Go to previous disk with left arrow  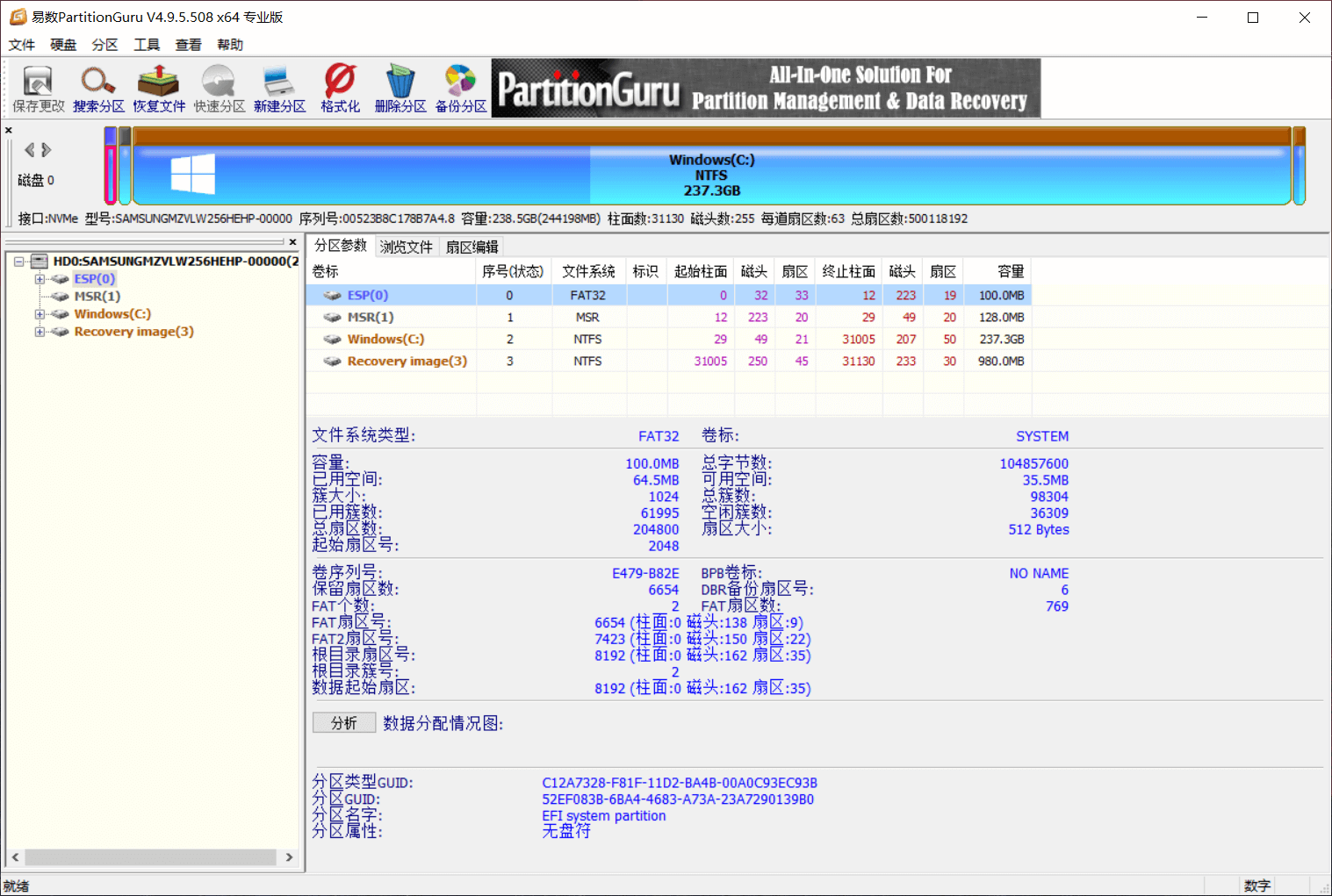(x=30, y=150)
